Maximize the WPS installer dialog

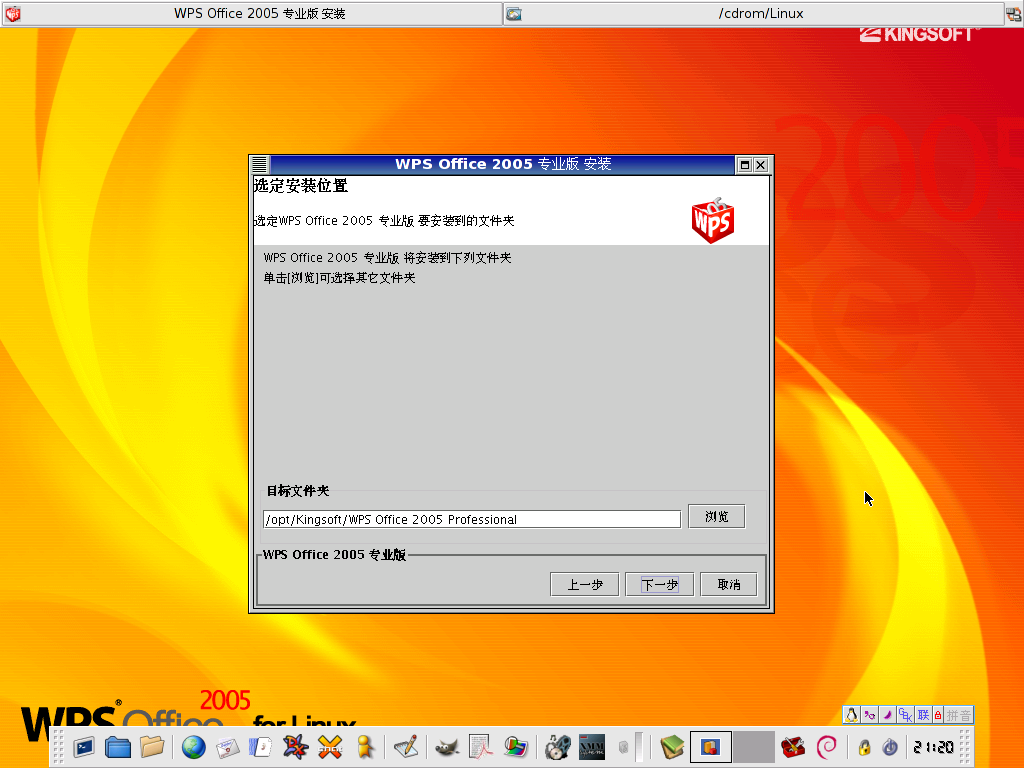[x=744, y=165]
